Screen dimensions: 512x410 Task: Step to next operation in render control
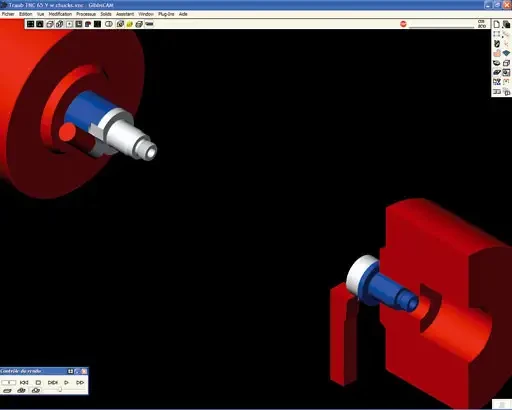pos(53,382)
